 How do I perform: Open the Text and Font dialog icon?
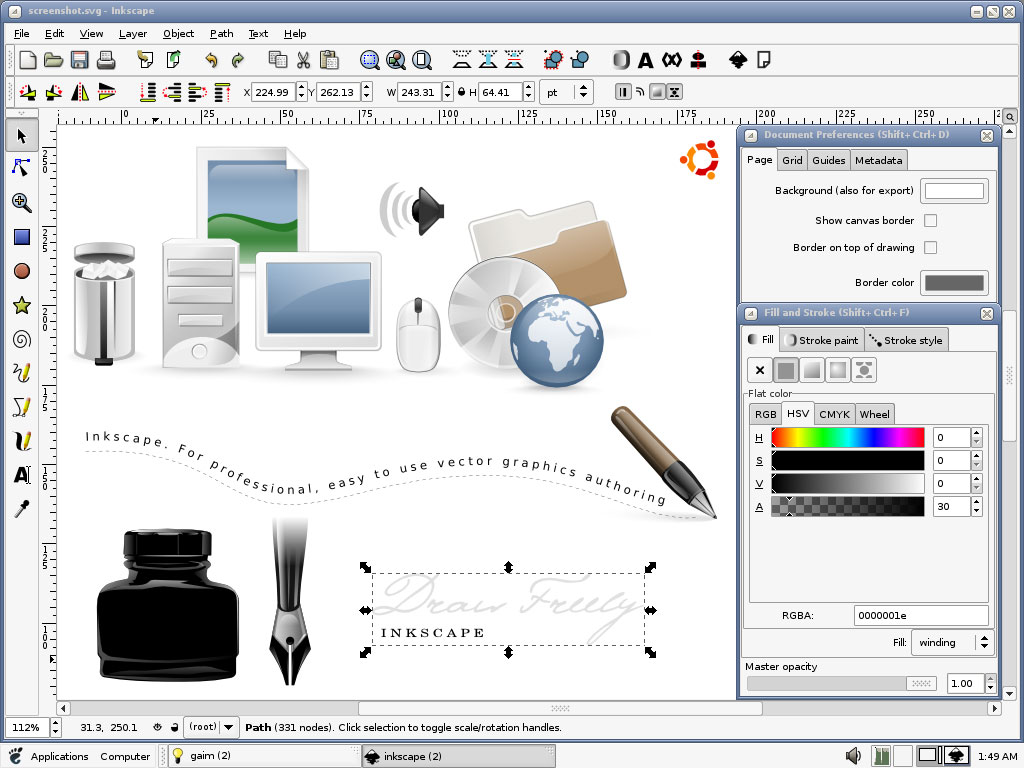click(645, 60)
